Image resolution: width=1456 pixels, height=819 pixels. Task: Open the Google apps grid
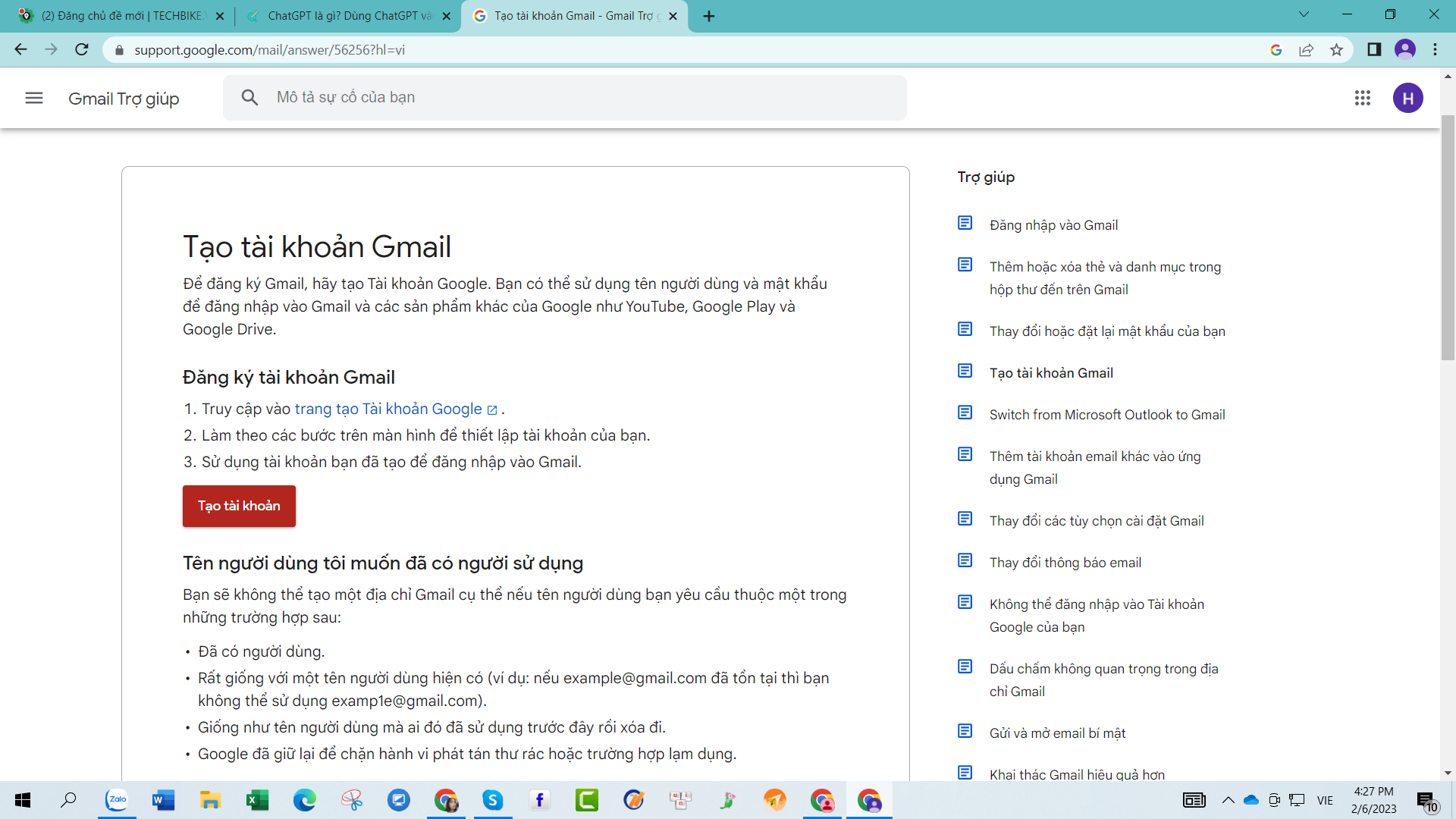pyautogui.click(x=1363, y=98)
